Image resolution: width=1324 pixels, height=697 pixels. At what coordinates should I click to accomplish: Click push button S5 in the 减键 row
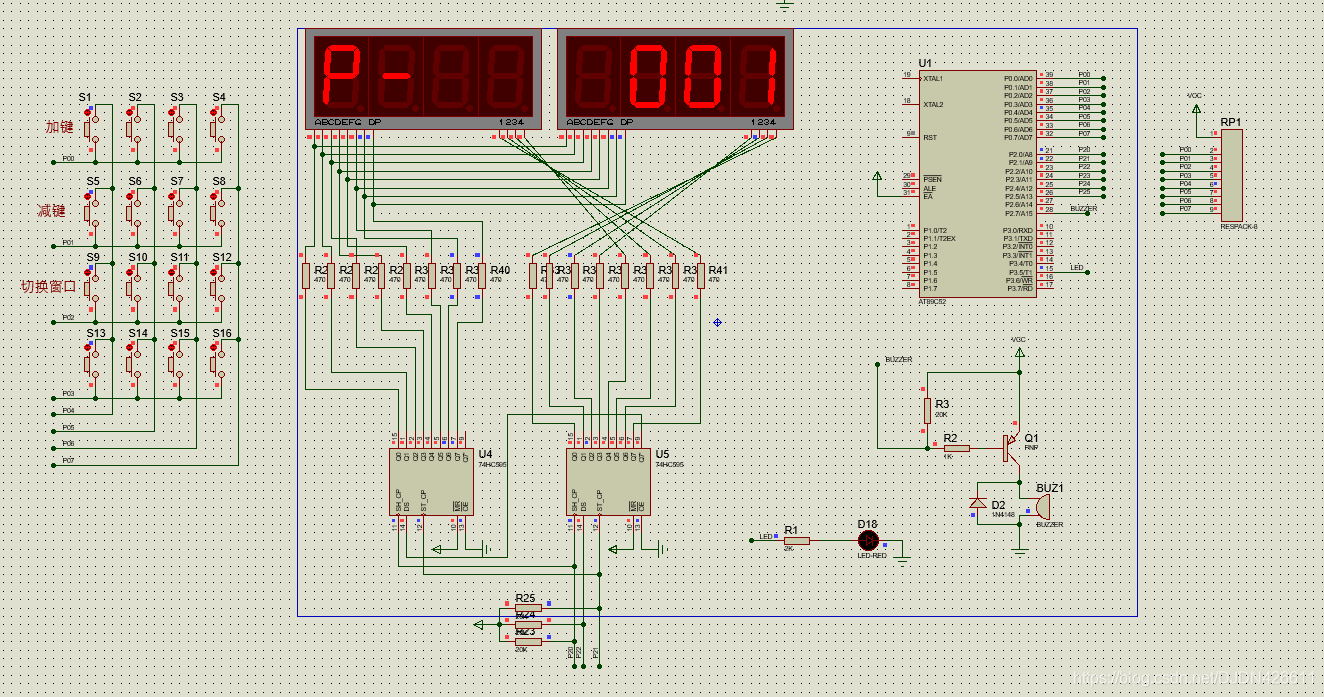(92, 211)
